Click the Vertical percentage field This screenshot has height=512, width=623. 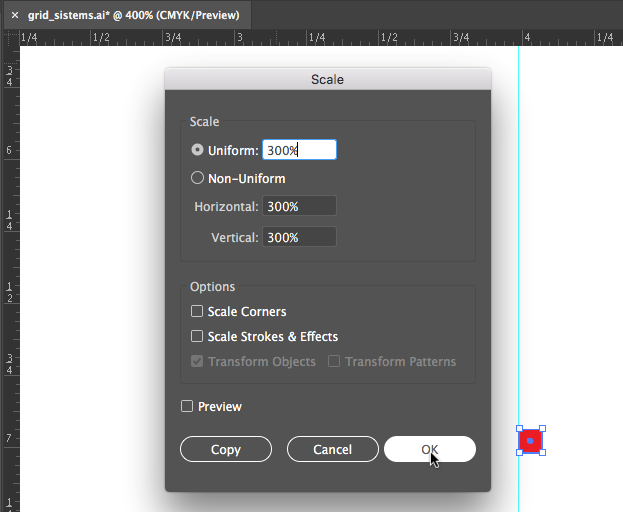[299, 238]
